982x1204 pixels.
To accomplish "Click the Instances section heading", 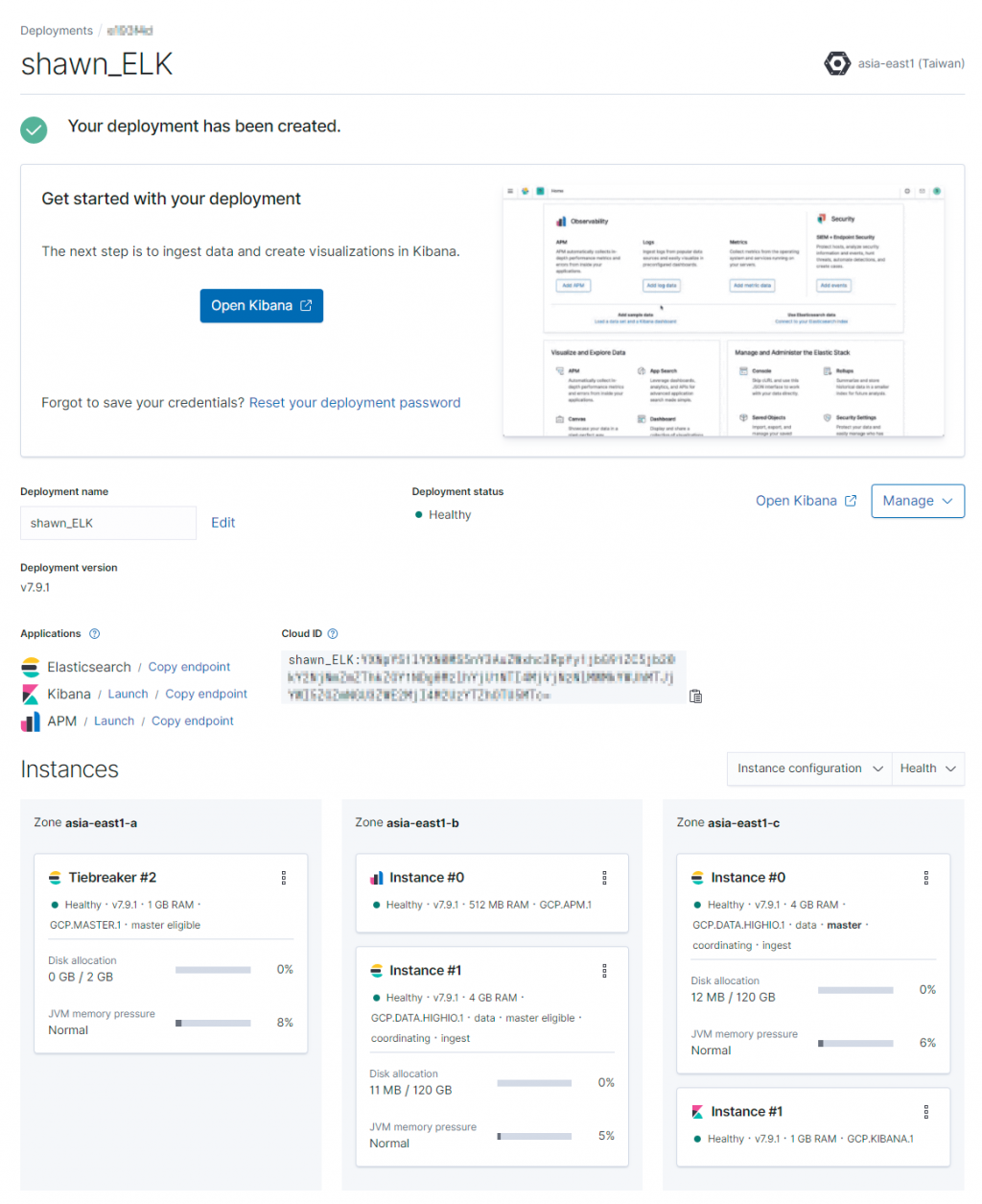I will tap(69, 769).
